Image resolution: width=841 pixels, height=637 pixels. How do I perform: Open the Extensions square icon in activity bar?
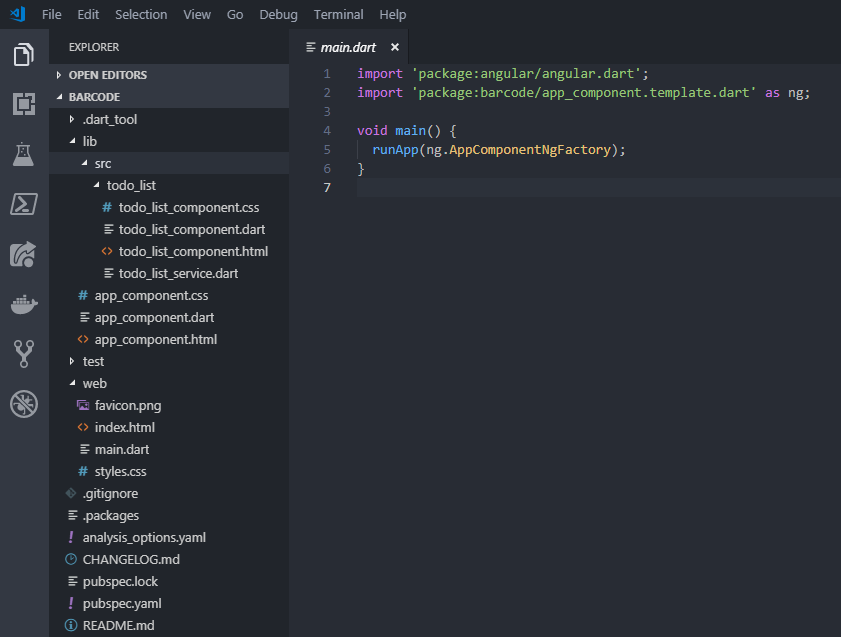click(x=24, y=104)
